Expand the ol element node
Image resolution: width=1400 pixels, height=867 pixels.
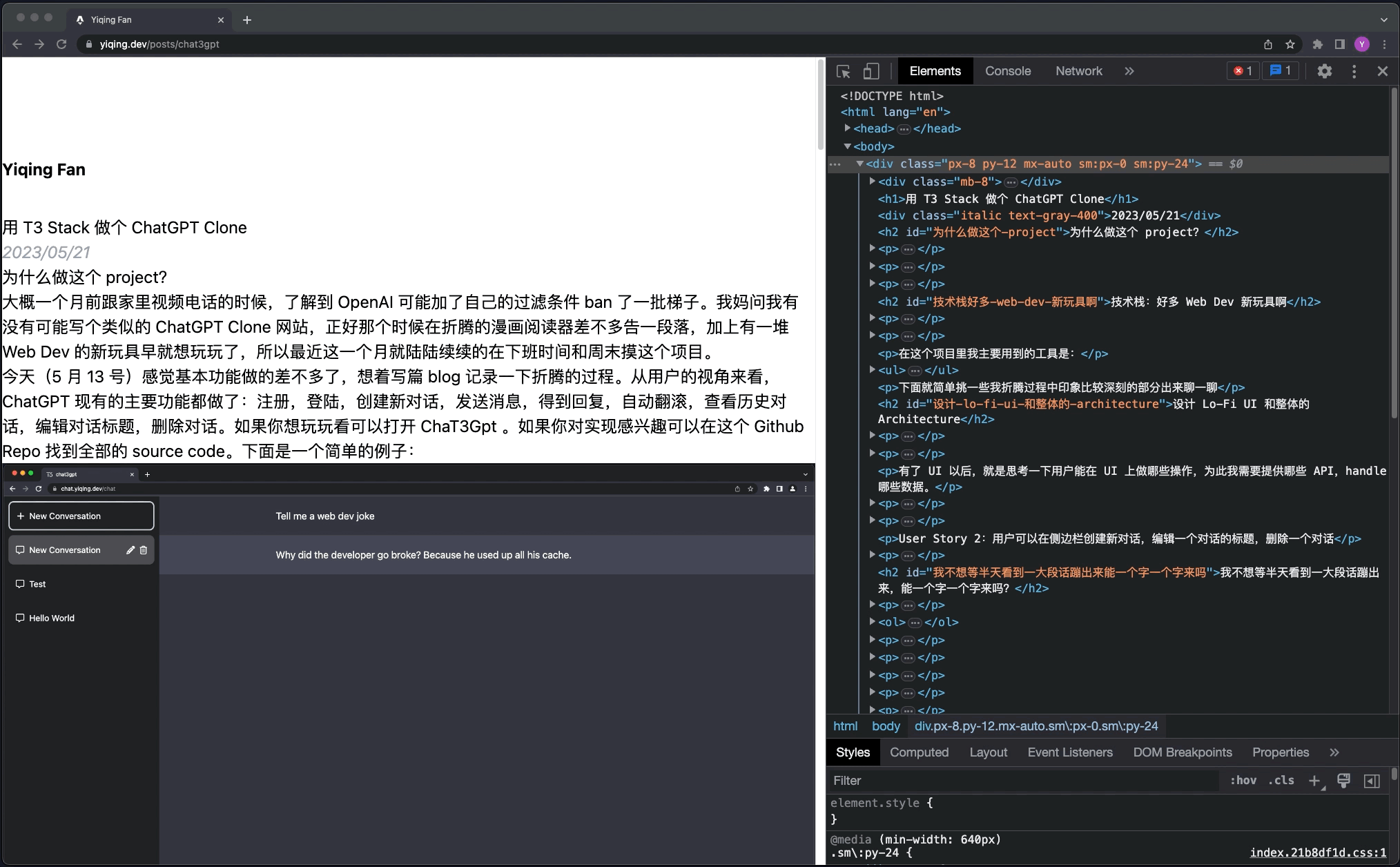[873, 621]
